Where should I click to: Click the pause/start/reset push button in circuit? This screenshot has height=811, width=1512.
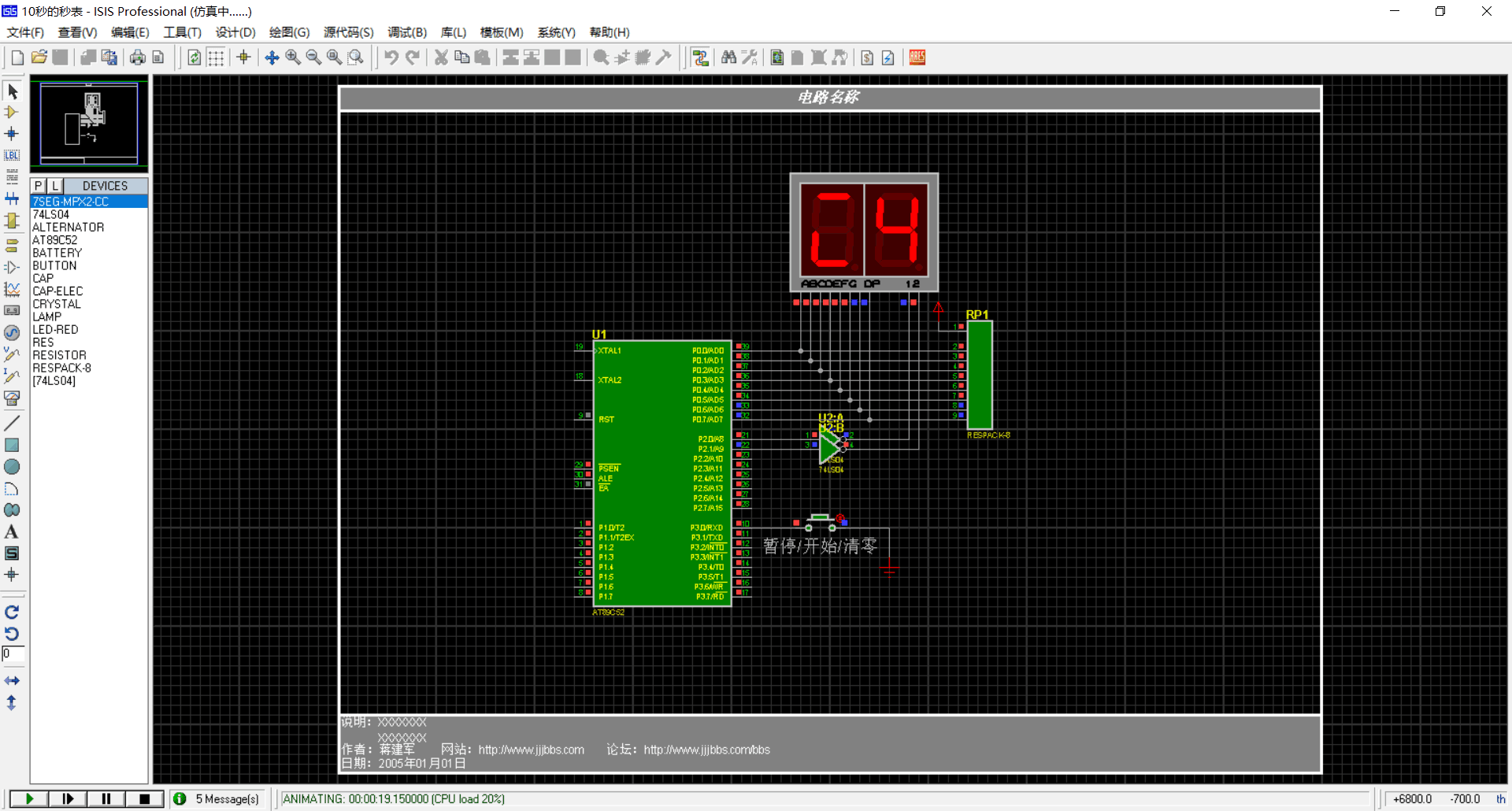[820, 522]
